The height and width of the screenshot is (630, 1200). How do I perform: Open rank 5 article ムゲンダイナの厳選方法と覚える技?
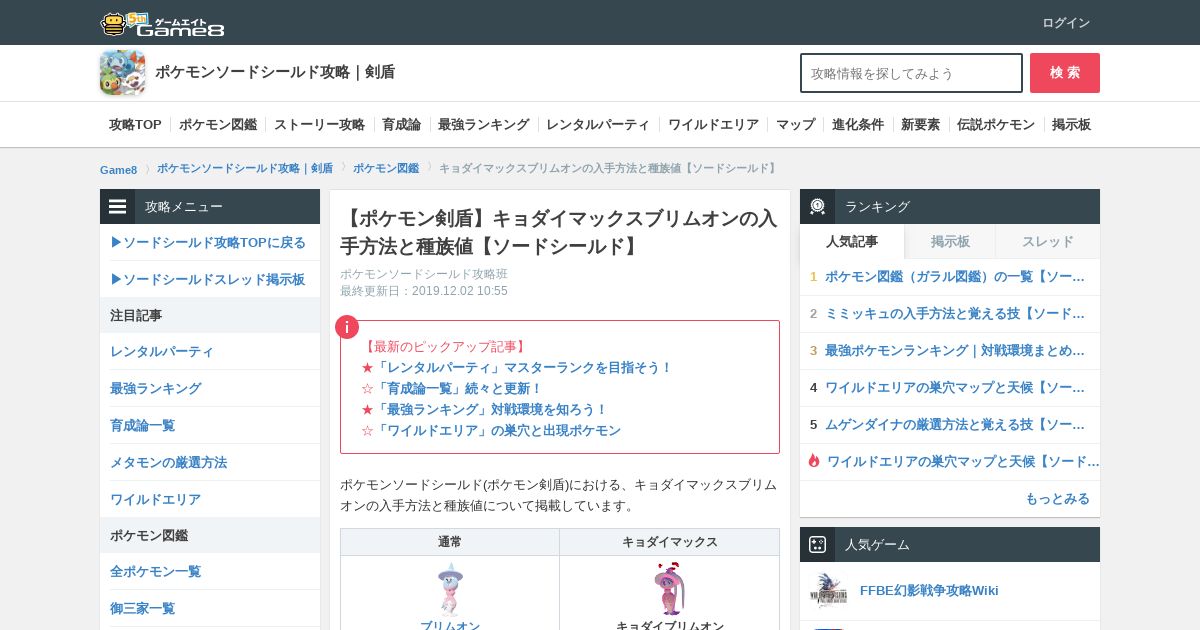(x=955, y=425)
